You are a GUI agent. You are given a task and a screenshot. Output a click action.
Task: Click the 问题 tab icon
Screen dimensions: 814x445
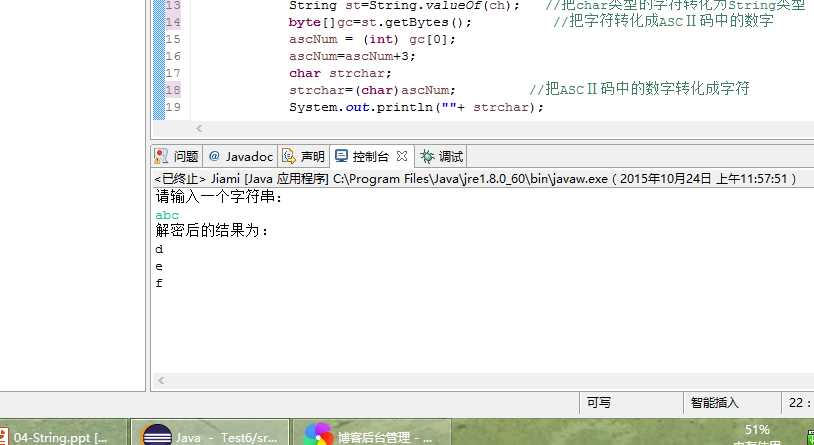(161, 156)
